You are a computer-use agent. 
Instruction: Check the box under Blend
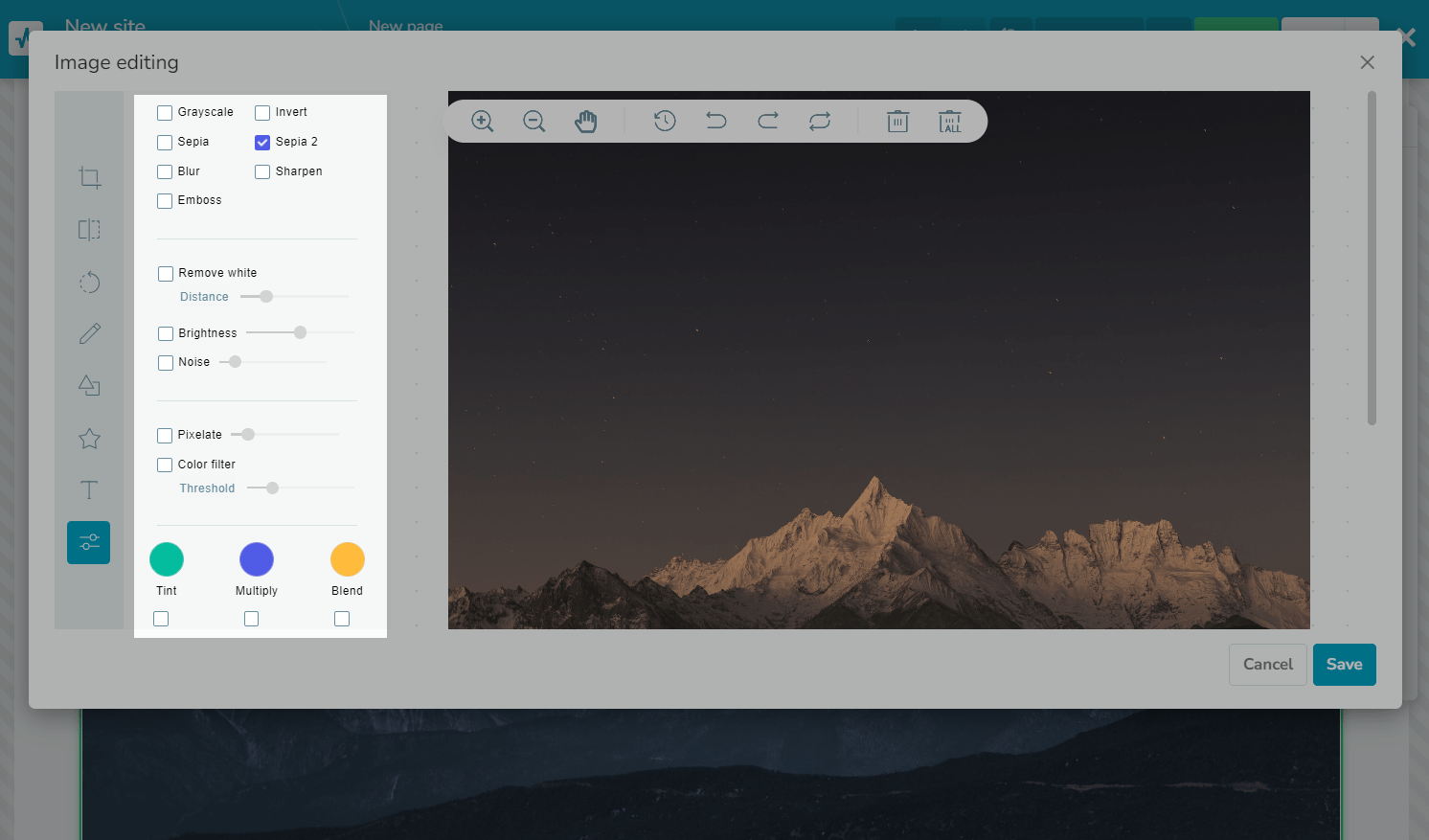click(x=342, y=619)
